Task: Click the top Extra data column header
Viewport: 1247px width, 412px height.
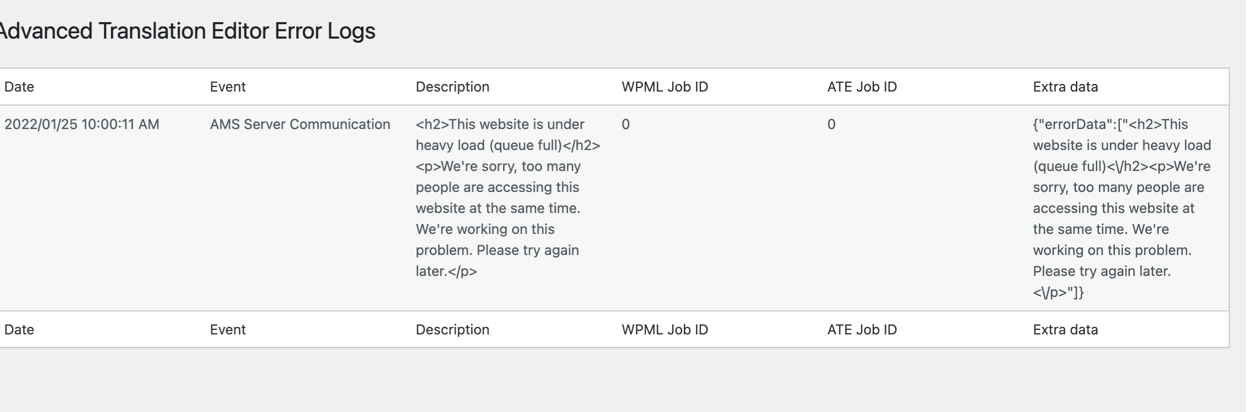Action: click(x=1065, y=87)
